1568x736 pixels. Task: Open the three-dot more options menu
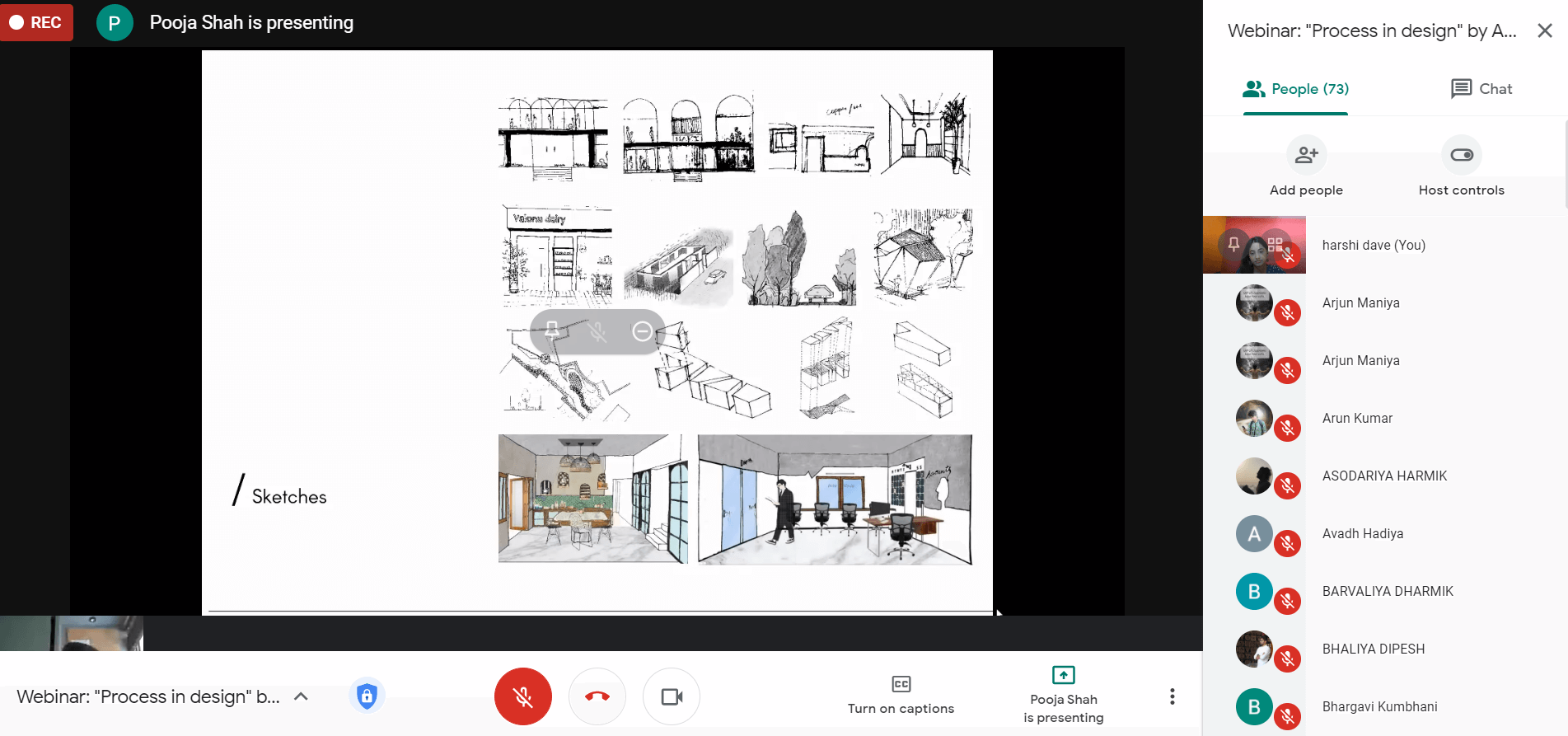coord(1172,696)
